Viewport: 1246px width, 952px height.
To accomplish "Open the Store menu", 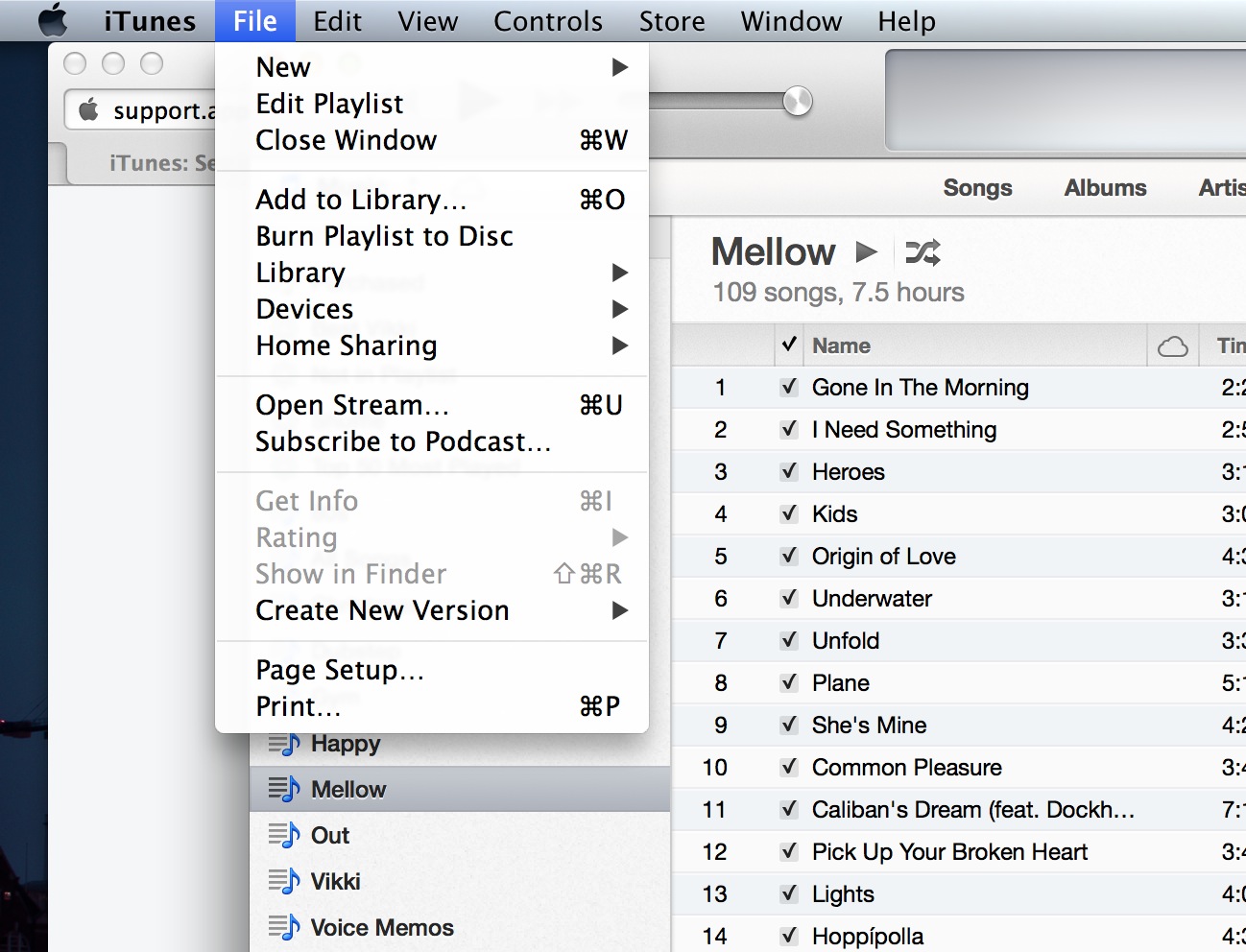I will (672, 21).
